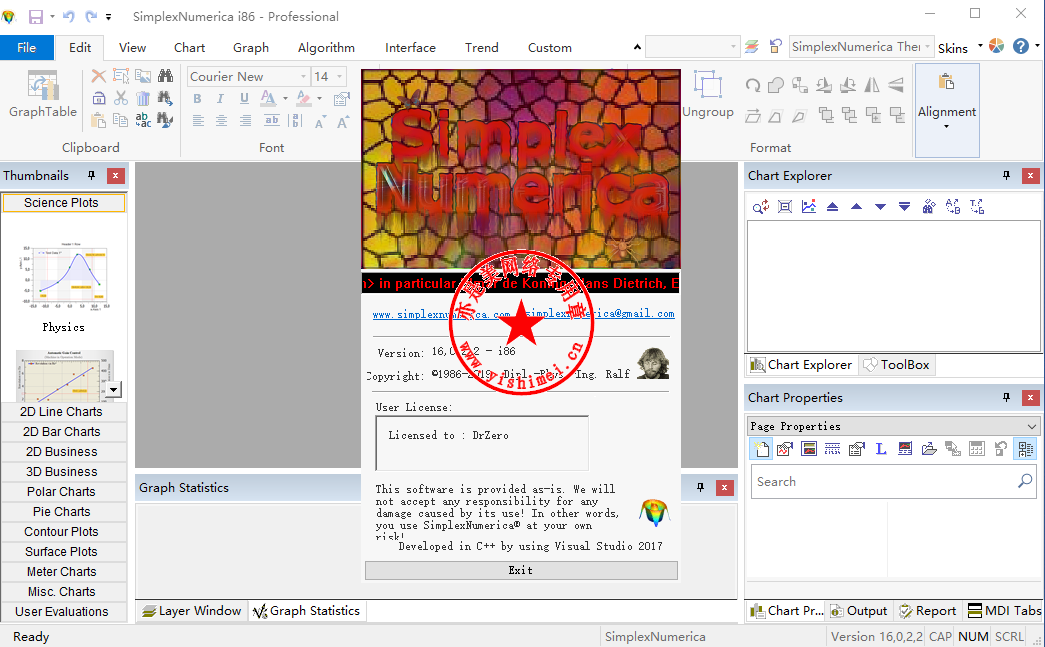This screenshot has height=647, width=1045.
Task: Open the Pie Charts category
Action: 61,512
